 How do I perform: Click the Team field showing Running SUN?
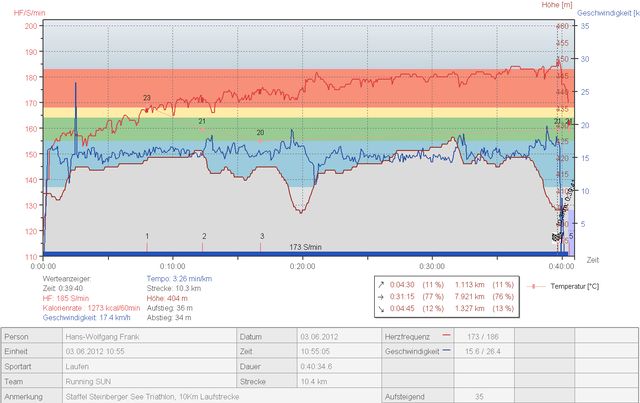pos(150,381)
